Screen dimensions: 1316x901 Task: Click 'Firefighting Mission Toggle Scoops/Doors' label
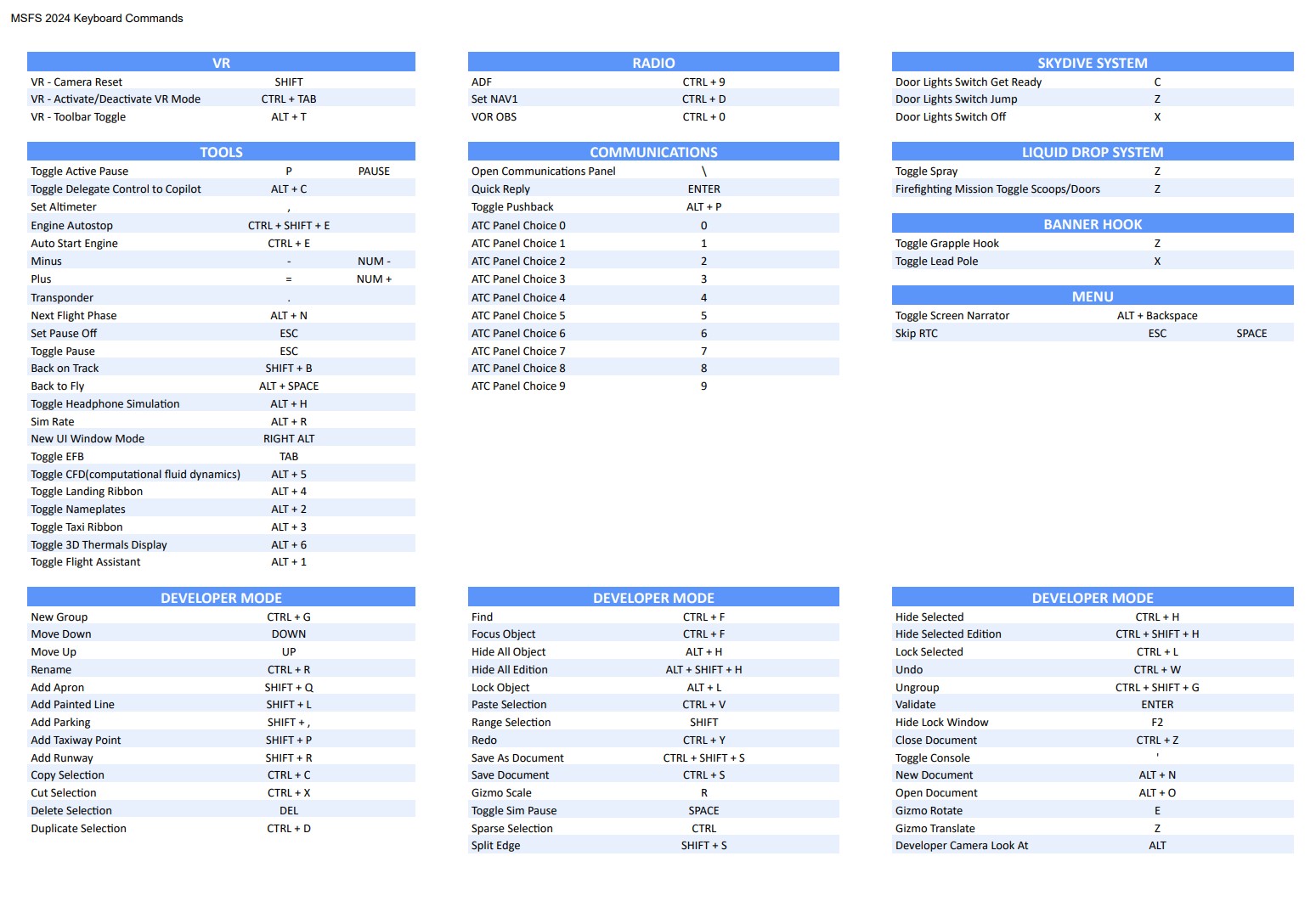click(x=997, y=189)
